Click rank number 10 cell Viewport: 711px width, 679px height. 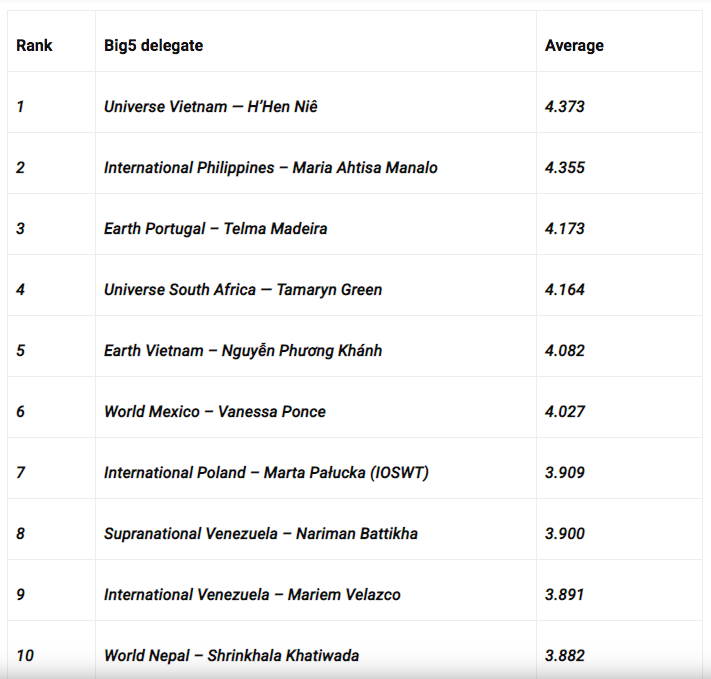pyautogui.click(x=25, y=655)
